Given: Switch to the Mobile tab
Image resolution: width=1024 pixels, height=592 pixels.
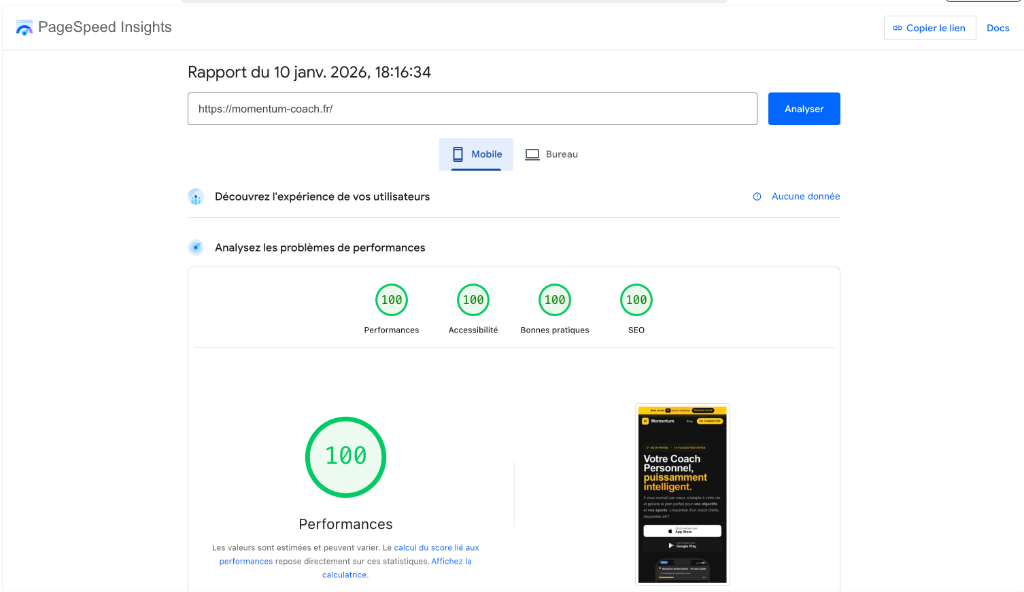Looking at the screenshot, I should pos(476,154).
